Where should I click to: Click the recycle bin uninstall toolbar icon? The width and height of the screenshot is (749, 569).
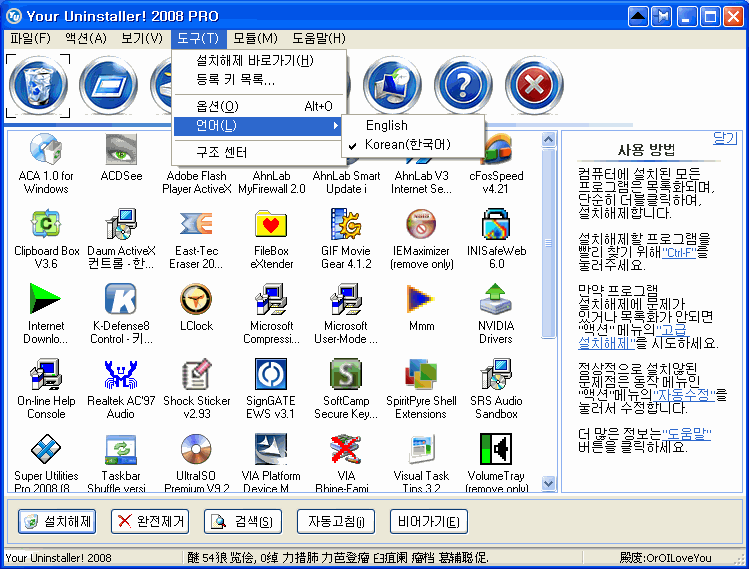[38, 86]
